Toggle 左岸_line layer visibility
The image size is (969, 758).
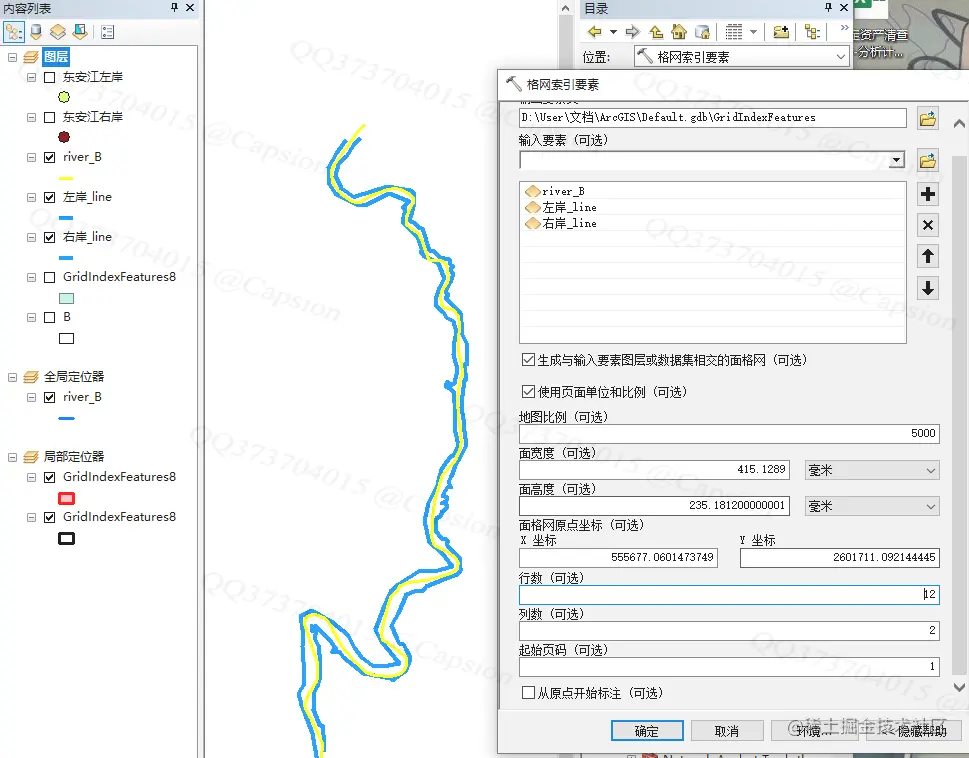coord(50,198)
